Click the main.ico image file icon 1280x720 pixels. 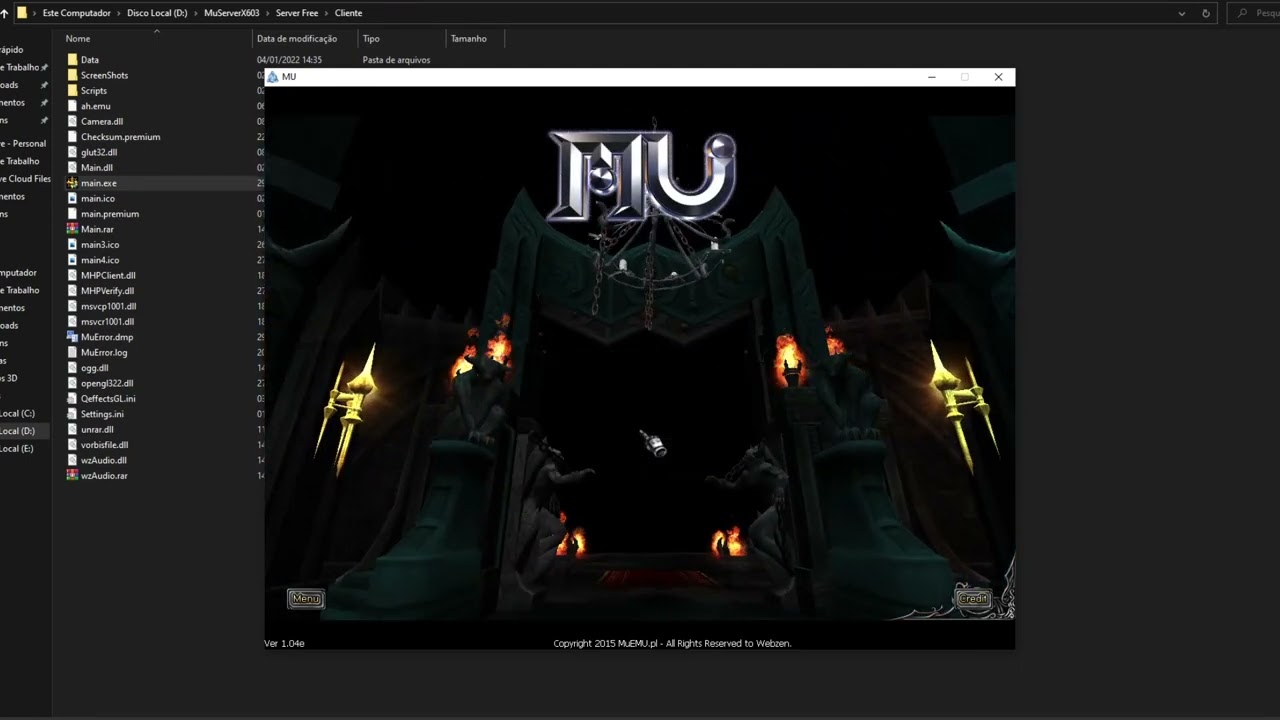[x=72, y=198]
